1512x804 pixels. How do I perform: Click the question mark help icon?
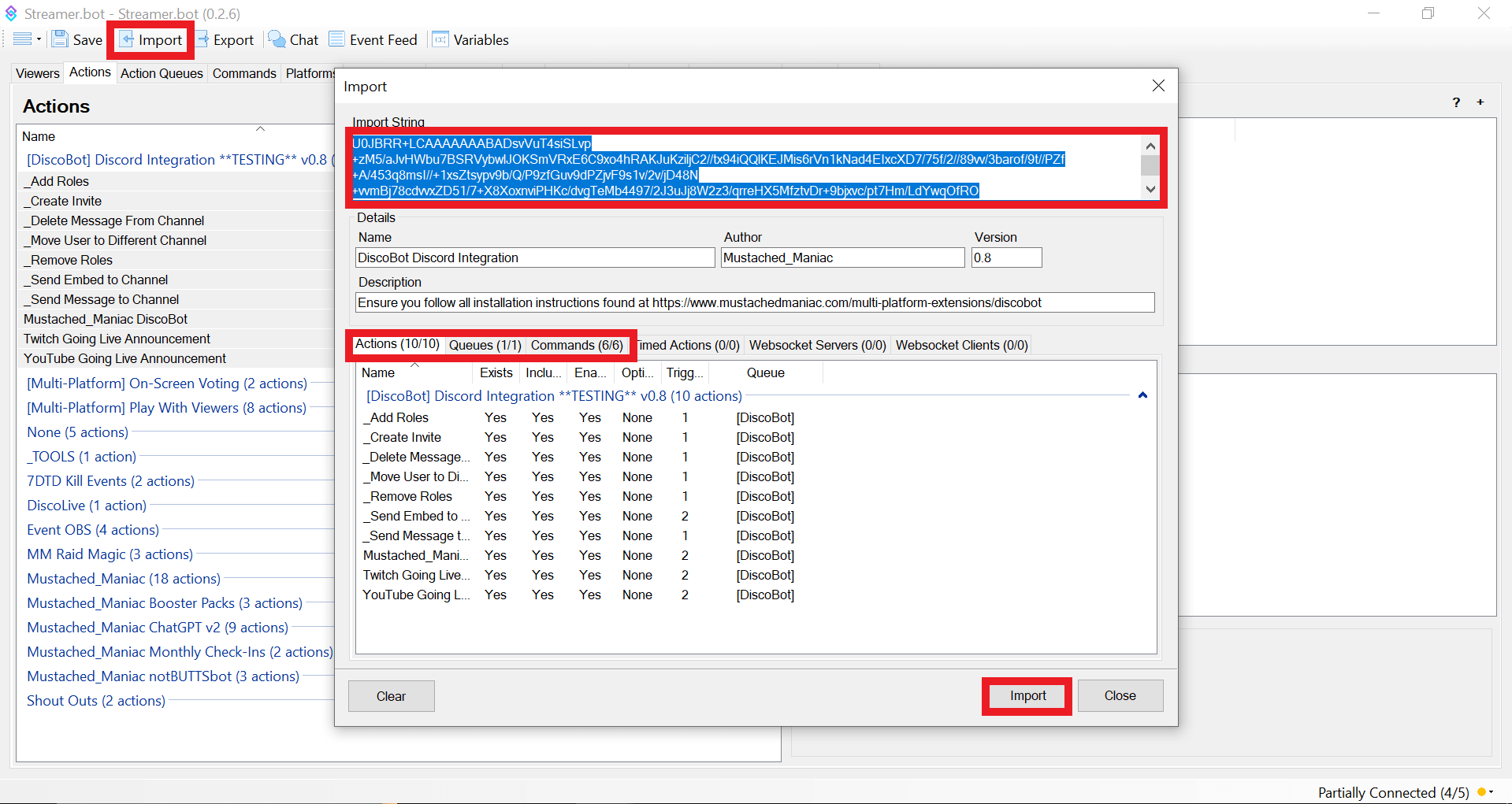[1456, 102]
